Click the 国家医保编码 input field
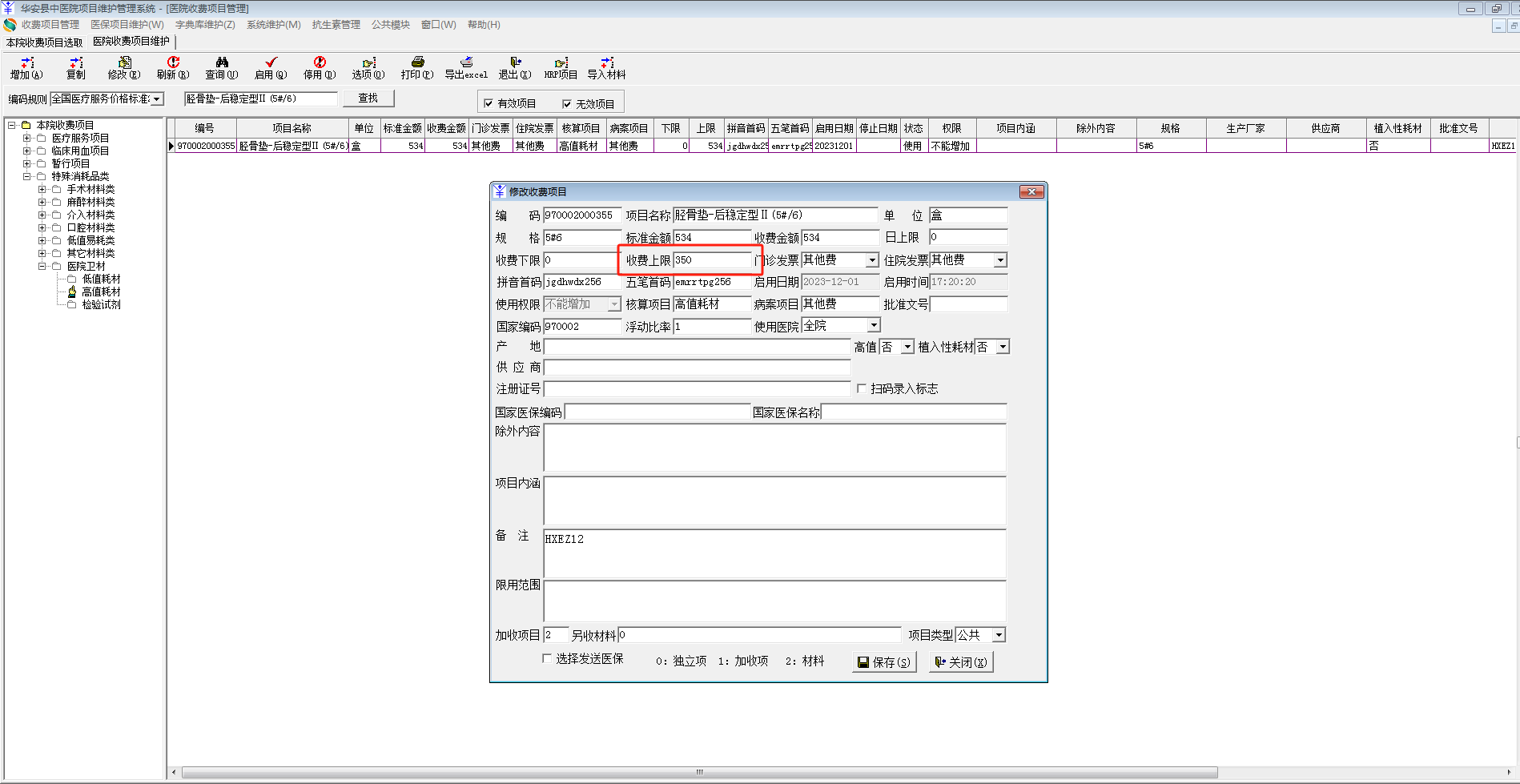This screenshot has width=1520, height=784. [657, 412]
